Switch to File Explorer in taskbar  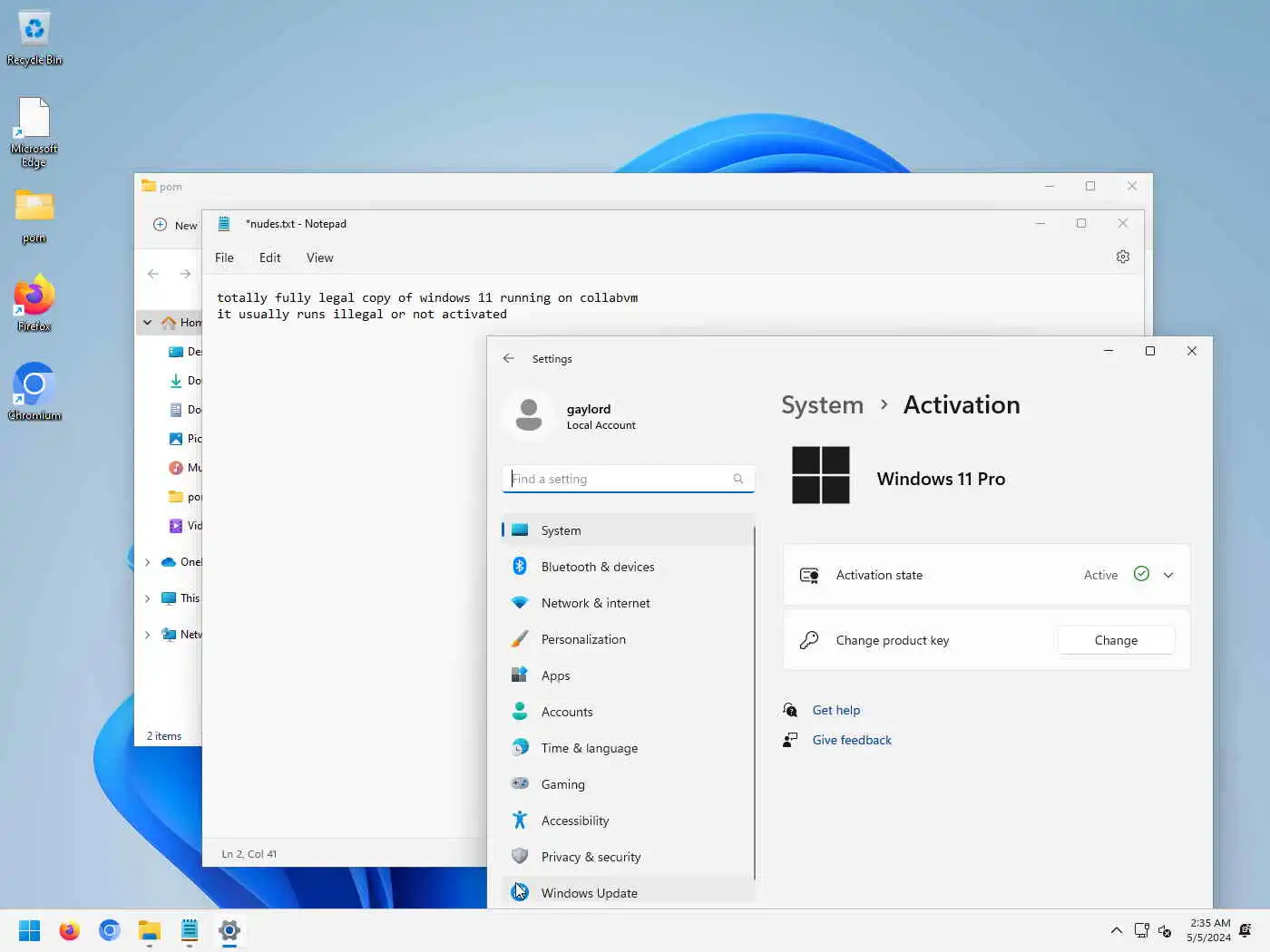coord(149,930)
